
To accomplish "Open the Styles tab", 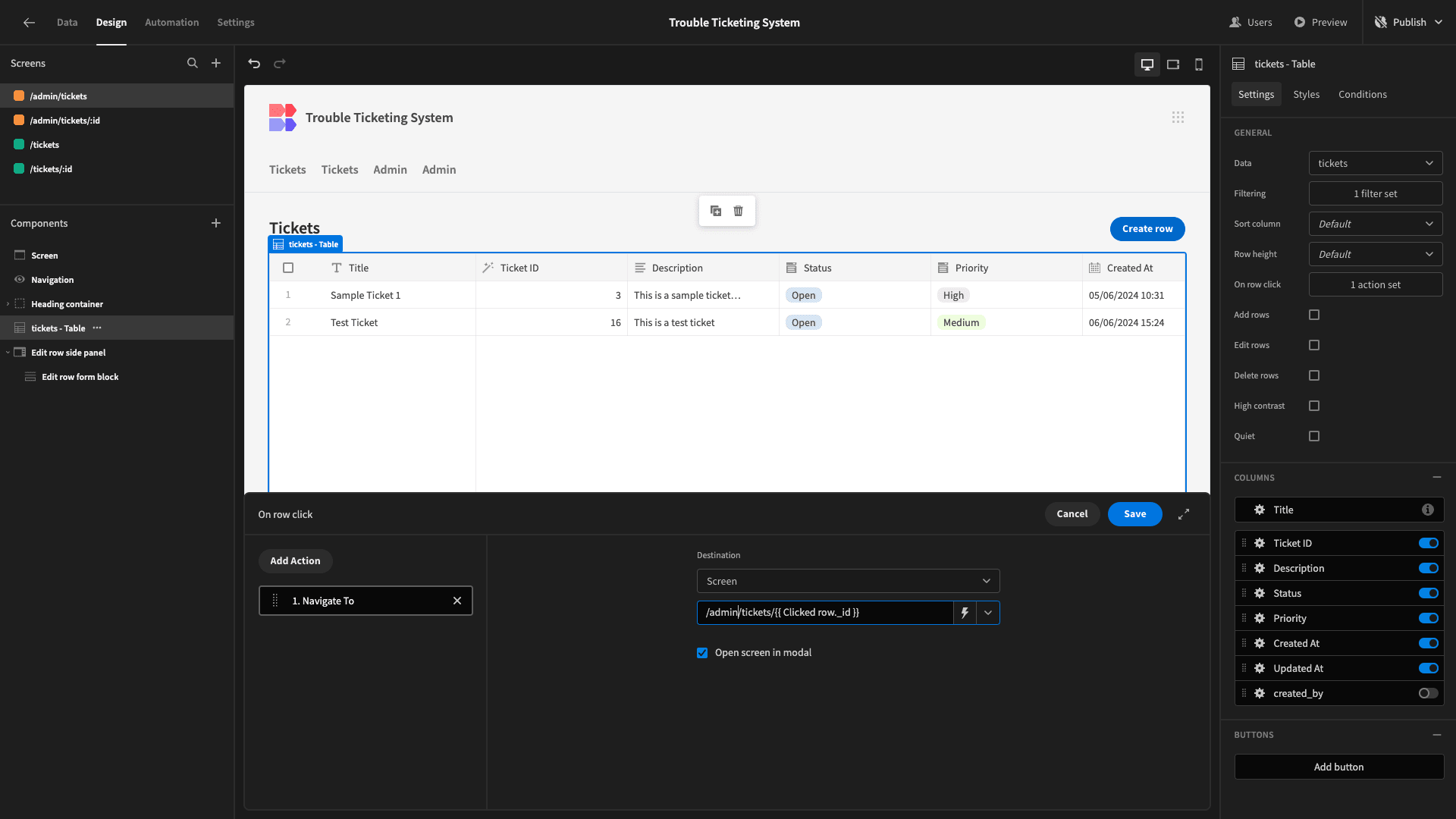I will click(x=1306, y=95).
